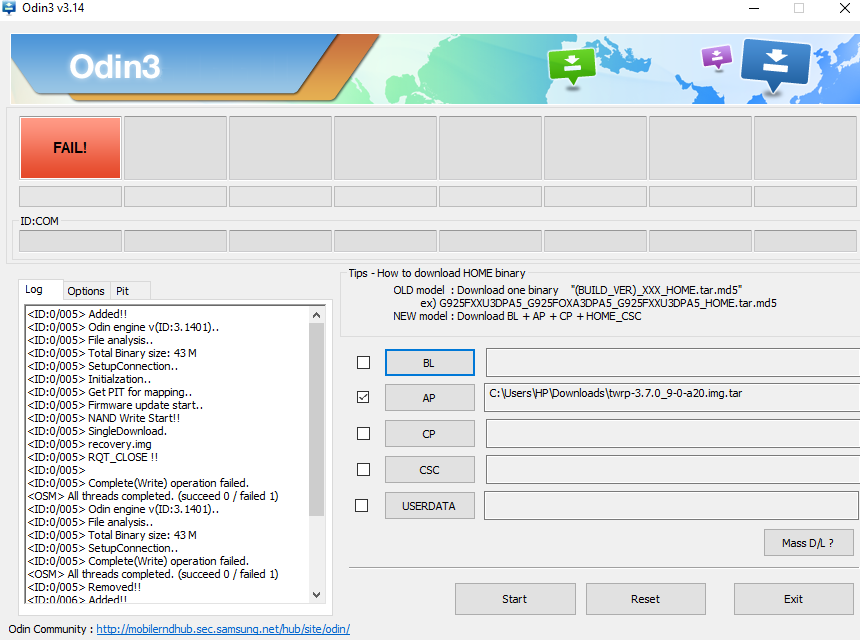Click log line 'Firmware update start..'
Viewport: 860px width, 640px height.
tap(116, 405)
